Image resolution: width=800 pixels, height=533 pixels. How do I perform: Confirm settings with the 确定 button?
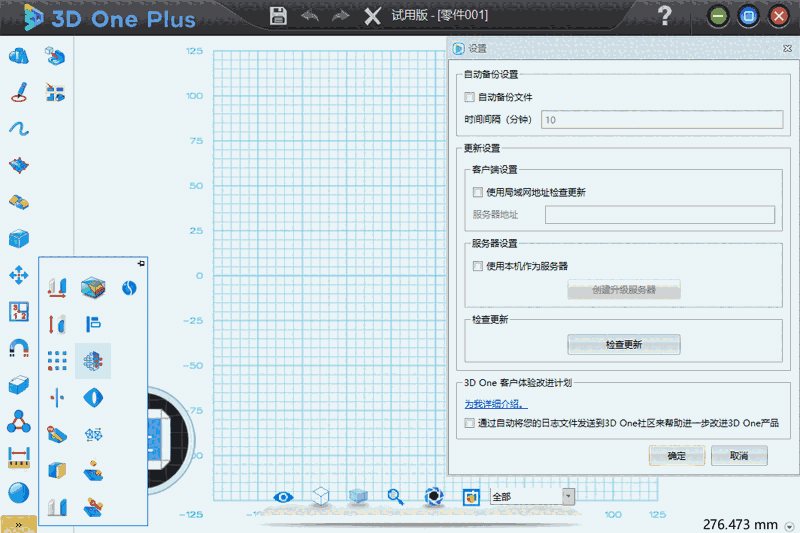pos(677,455)
